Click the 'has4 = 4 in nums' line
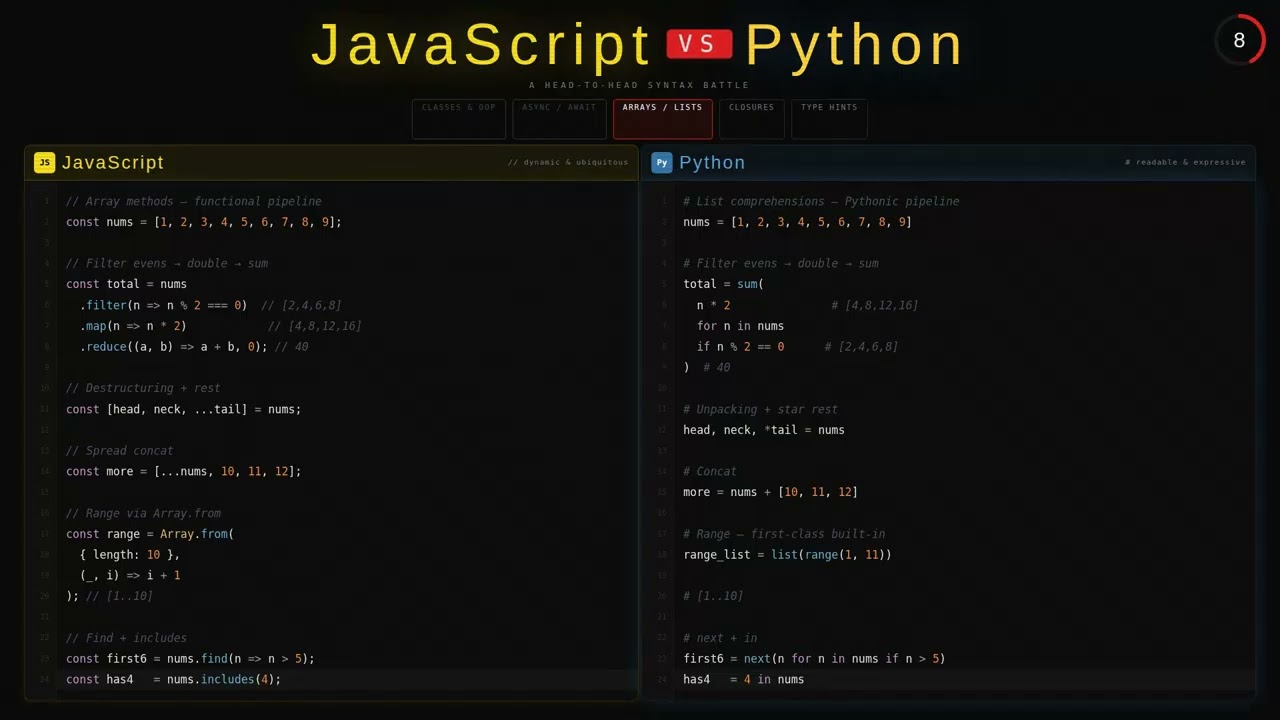 pyautogui.click(x=743, y=679)
